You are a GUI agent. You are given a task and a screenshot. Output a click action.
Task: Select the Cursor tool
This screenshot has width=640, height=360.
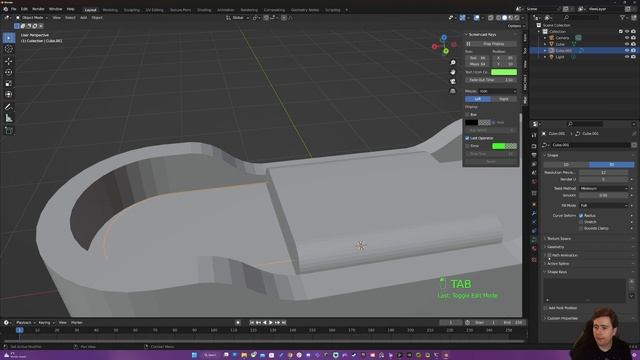click(9, 49)
